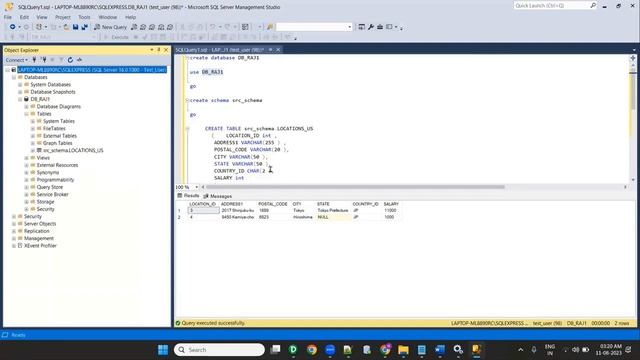Viewport: 640px width, 360px height.
Task: Expand the Programmability folder node
Action: [27, 180]
